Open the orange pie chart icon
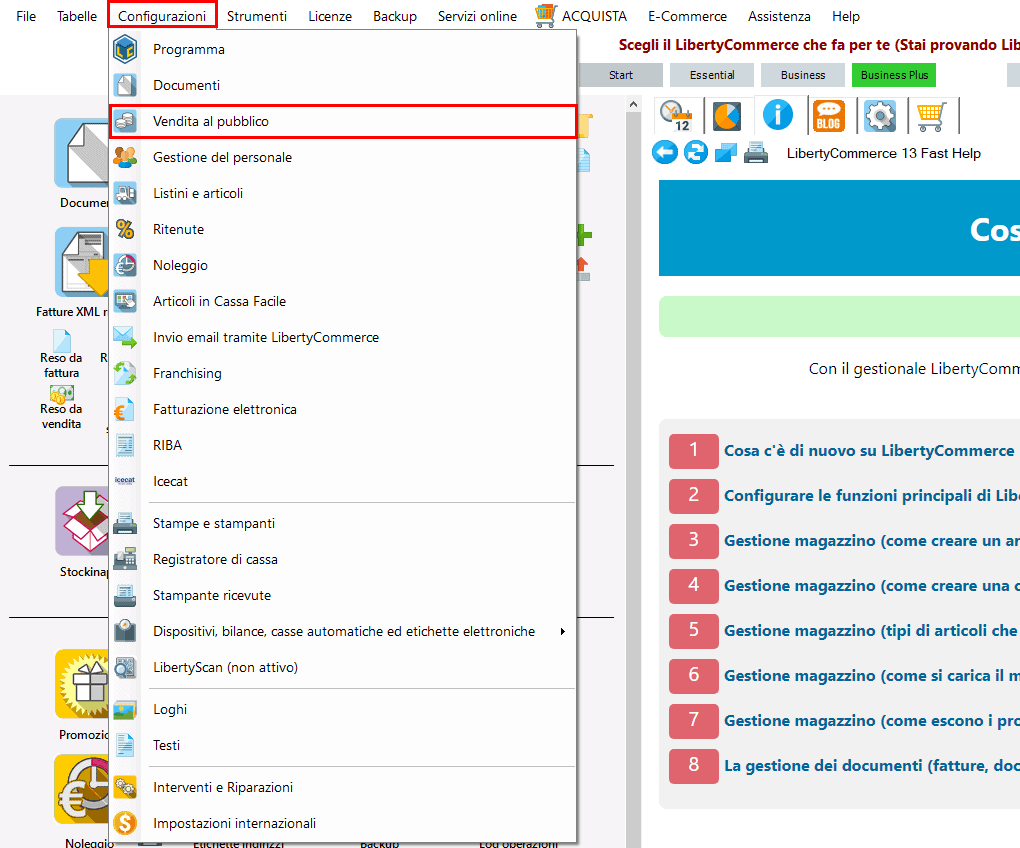Screen dimensions: 1020x848 coord(727,116)
